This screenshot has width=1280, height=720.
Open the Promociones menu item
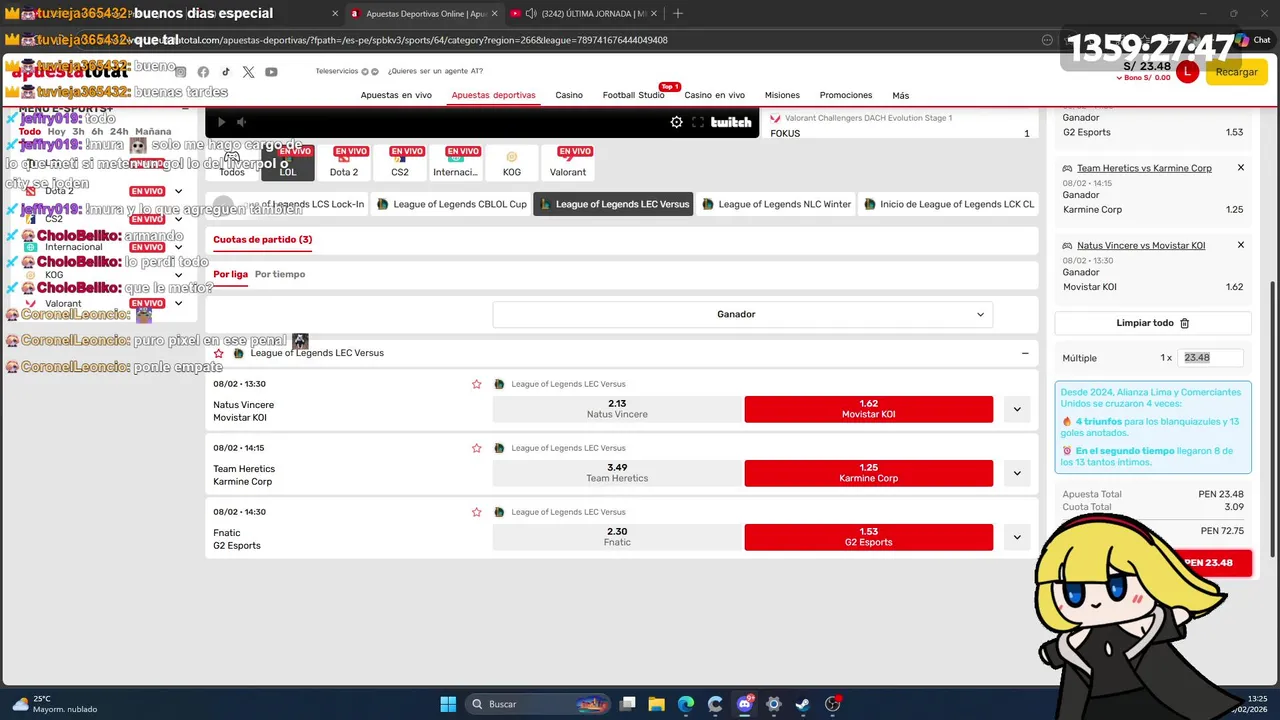coord(846,95)
